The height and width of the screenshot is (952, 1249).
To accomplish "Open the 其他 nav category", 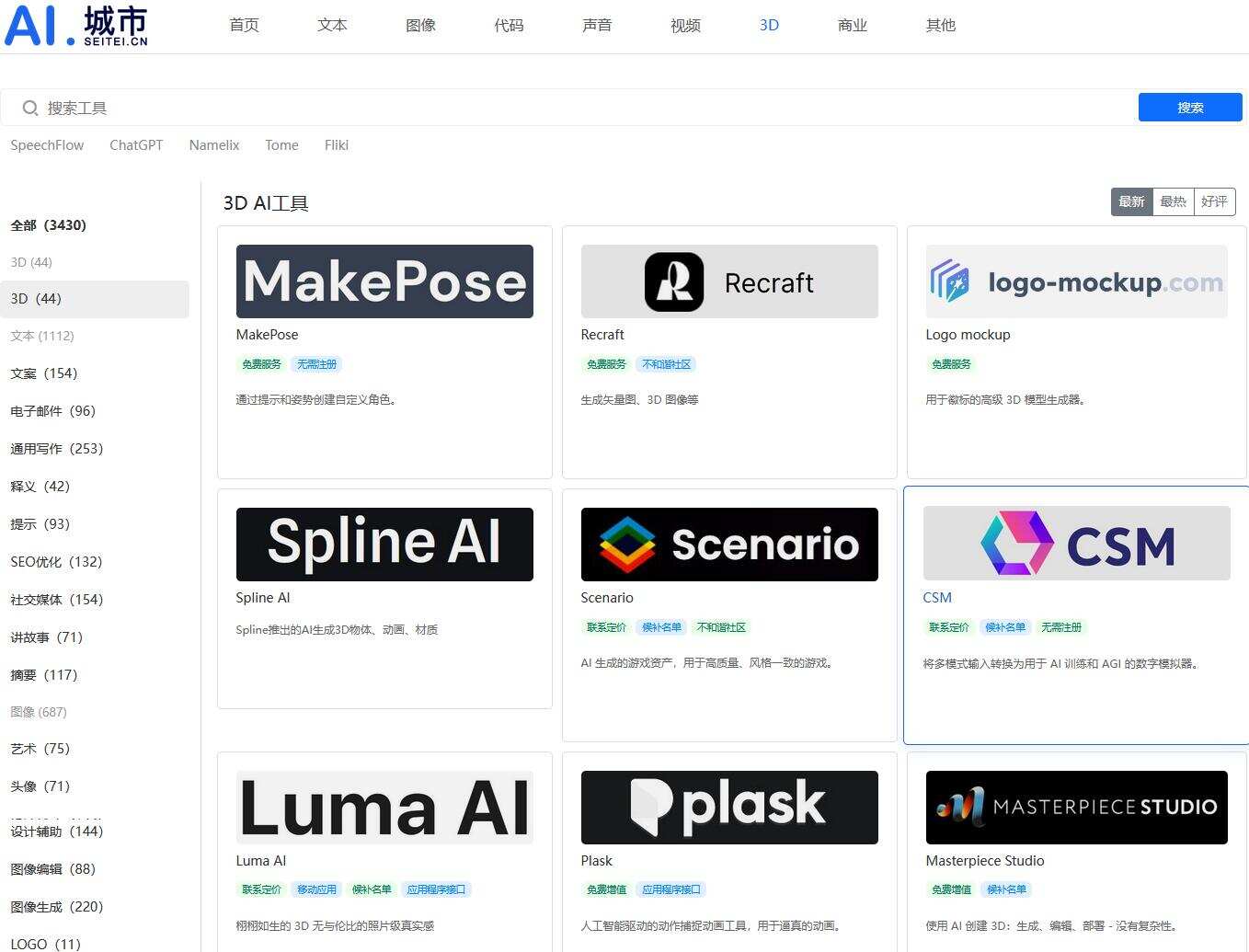I will (x=941, y=26).
